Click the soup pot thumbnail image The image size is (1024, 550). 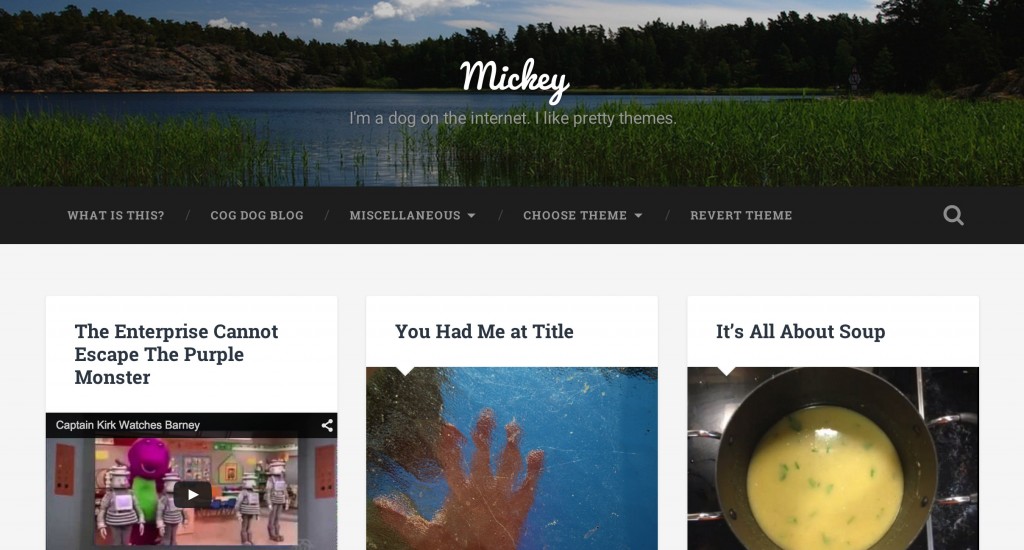tap(833, 458)
